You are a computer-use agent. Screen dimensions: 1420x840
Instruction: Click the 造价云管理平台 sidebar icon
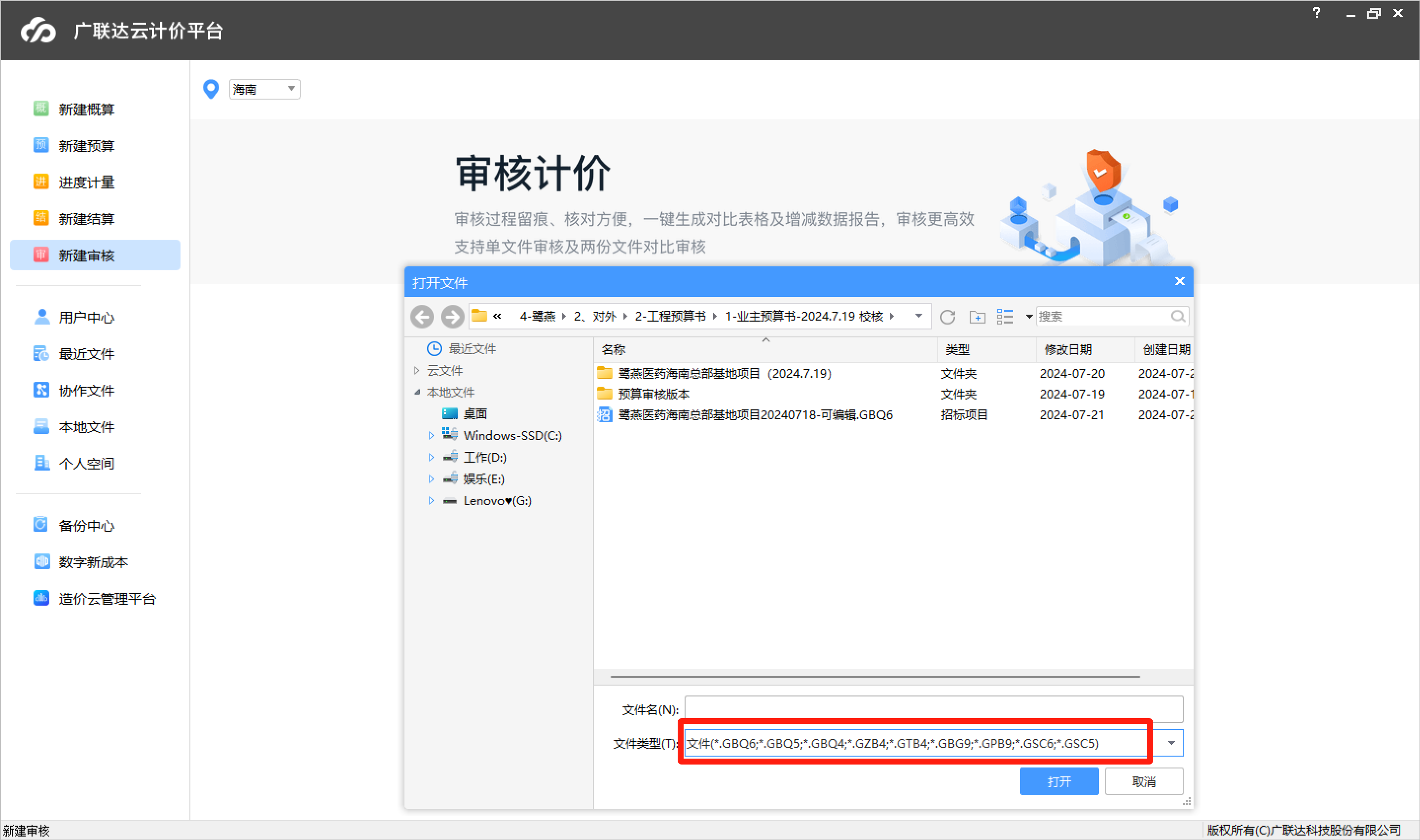pyautogui.click(x=41, y=598)
